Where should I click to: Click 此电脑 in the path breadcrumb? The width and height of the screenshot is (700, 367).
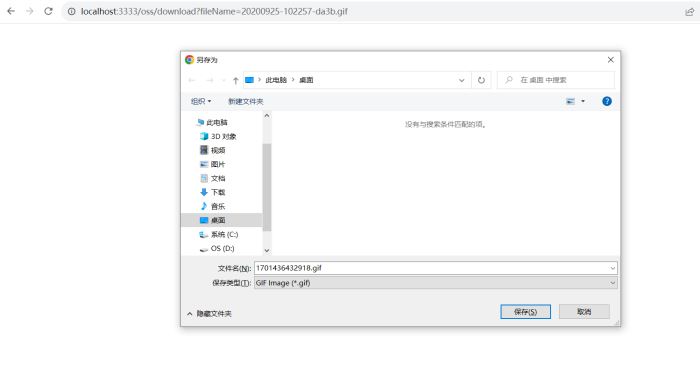[x=276, y=80]
